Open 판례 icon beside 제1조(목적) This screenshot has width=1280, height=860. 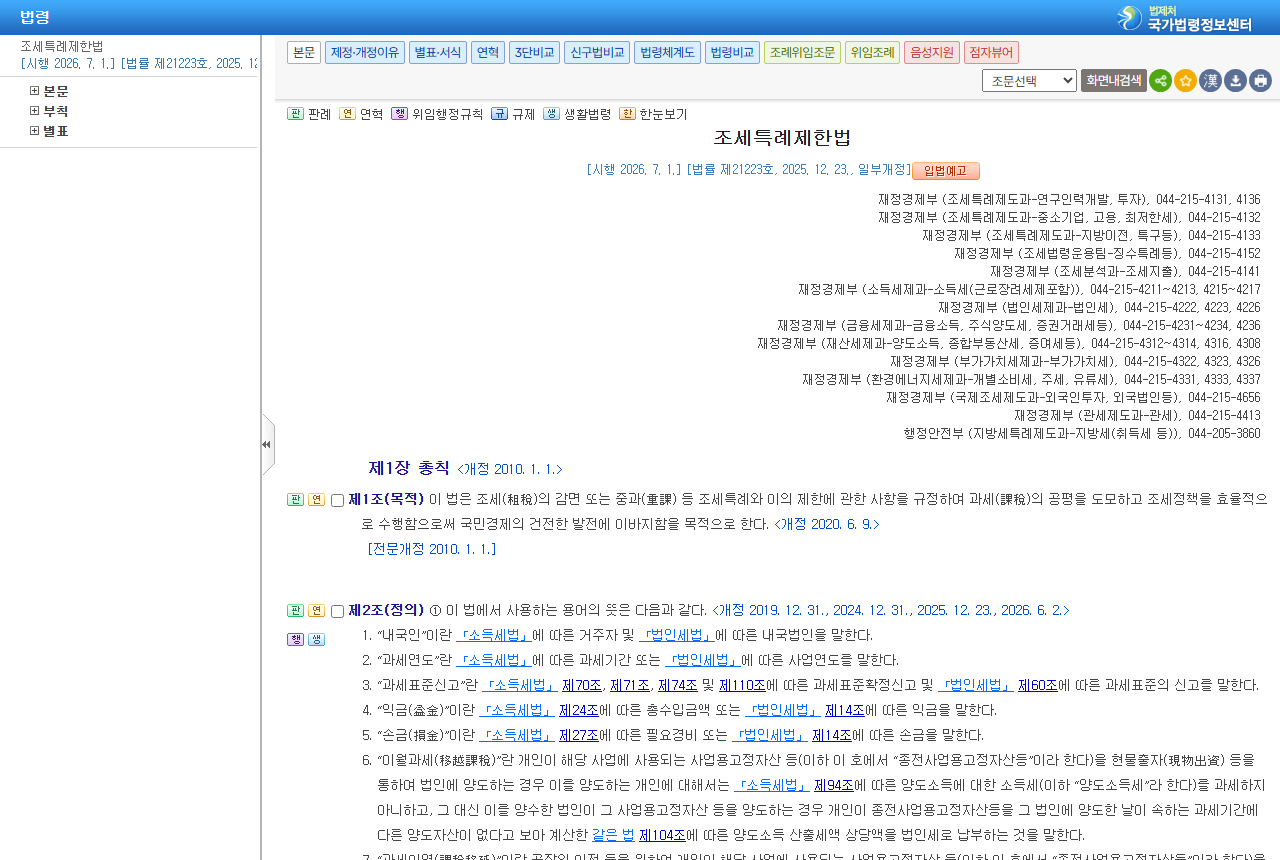point(295,500)
